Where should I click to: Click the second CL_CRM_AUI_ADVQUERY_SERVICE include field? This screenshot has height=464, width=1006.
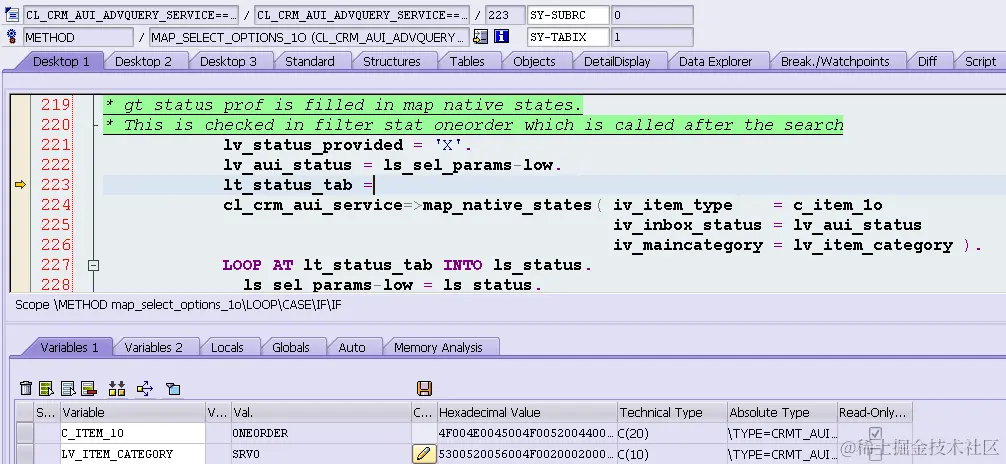361,15
